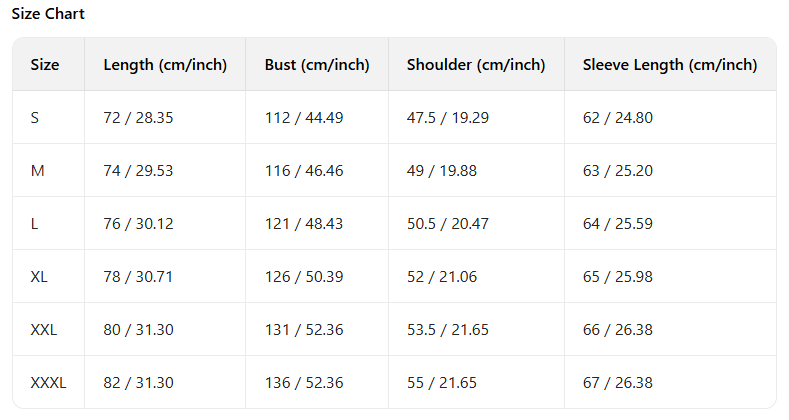Click the Size column header
Image resolution: width=789 pixels, height=420 pixels.
[x=45, y=65]
